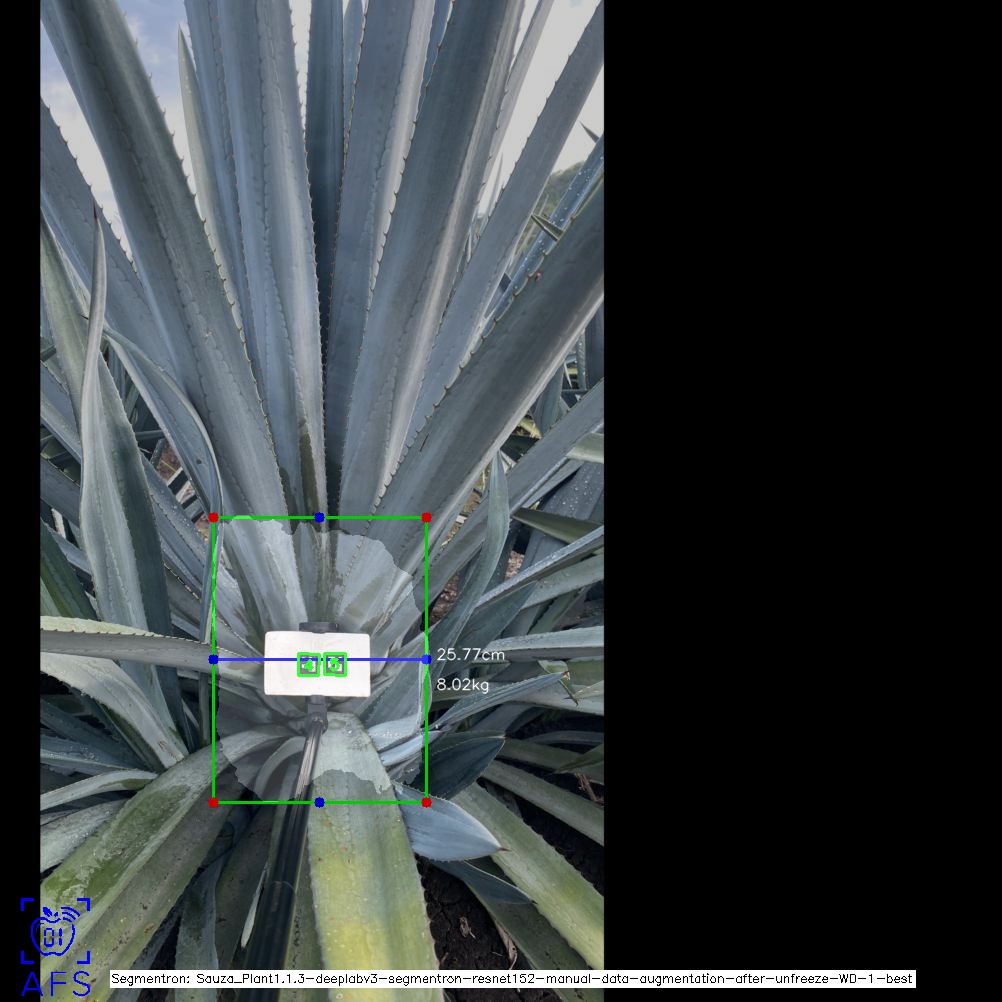Select the bottom-left red corner handle
The height and width of the screenshot is (1002, 1002).
tap(213, 803)
